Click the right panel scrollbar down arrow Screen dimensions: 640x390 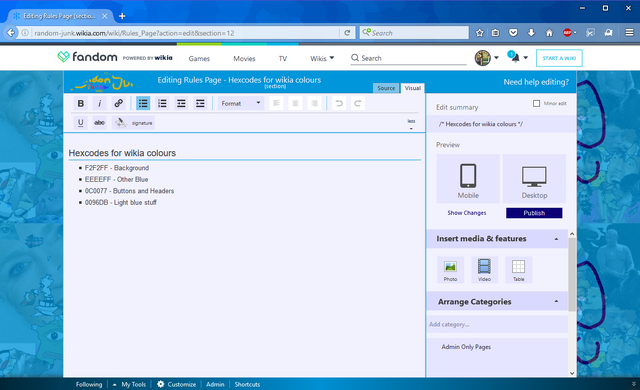[572, 373]
